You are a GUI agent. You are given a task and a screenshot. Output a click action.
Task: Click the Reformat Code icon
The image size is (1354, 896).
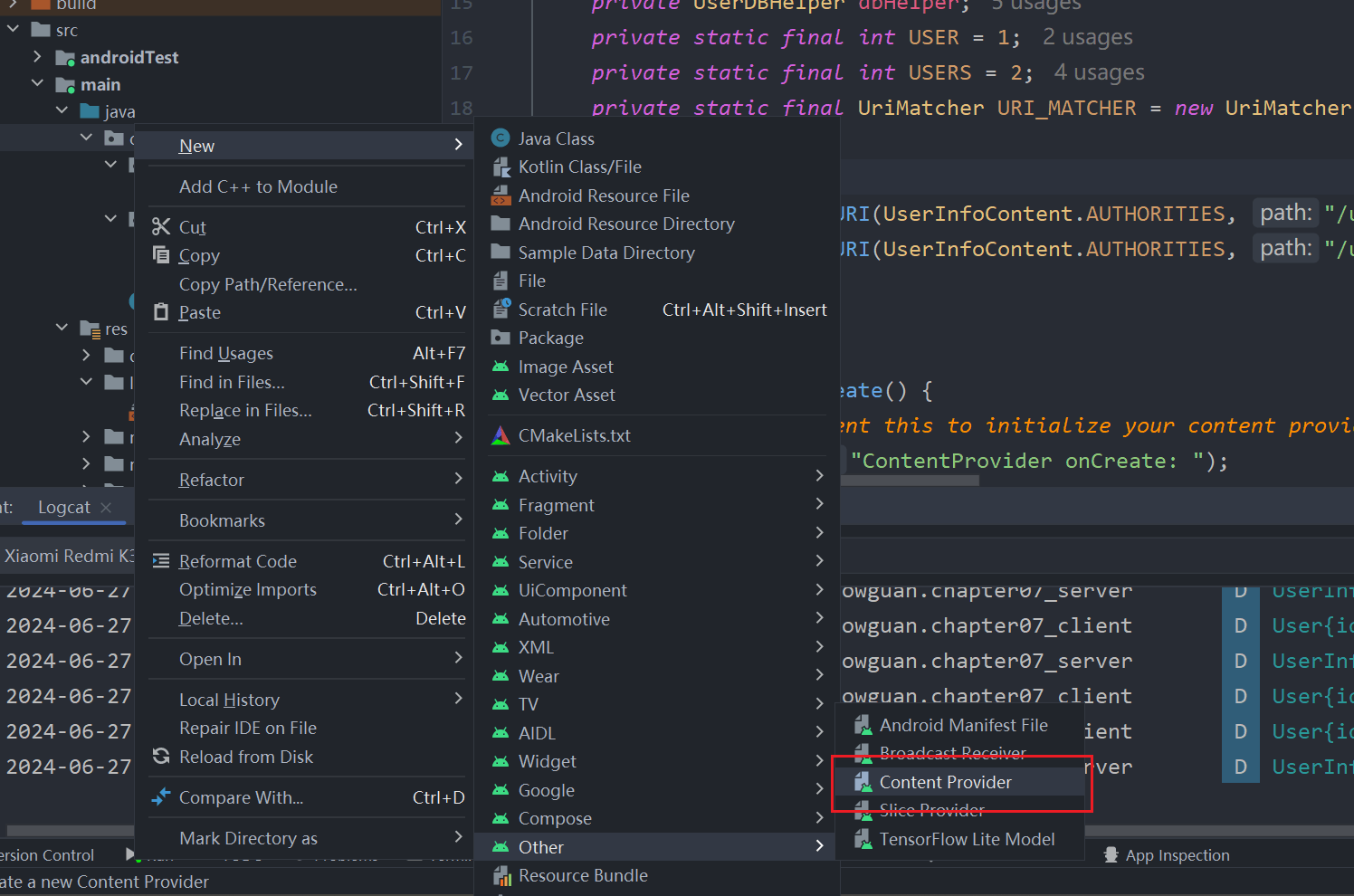pyautogui.click(x=161, y=561)
